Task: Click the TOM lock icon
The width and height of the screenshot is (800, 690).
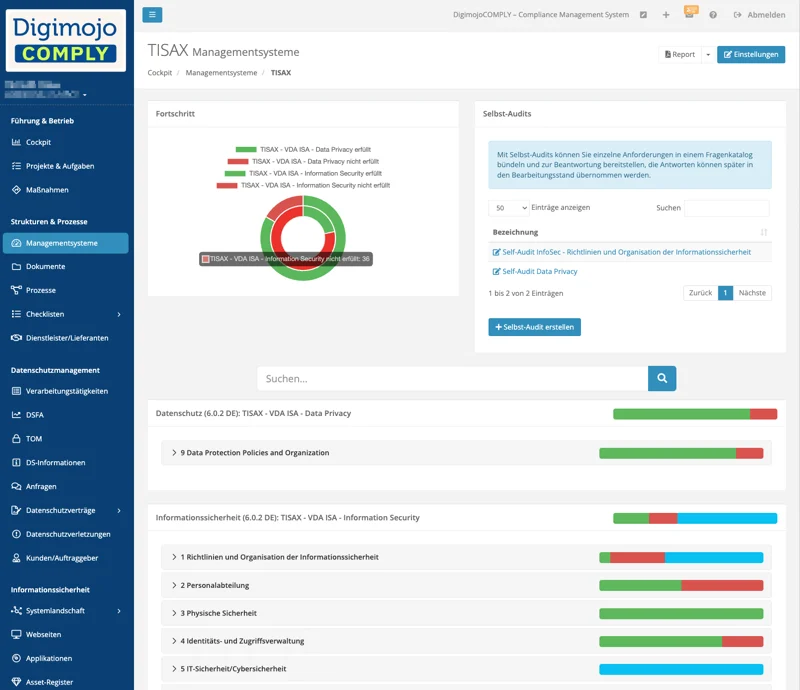Action: click(x=16, y=438)
